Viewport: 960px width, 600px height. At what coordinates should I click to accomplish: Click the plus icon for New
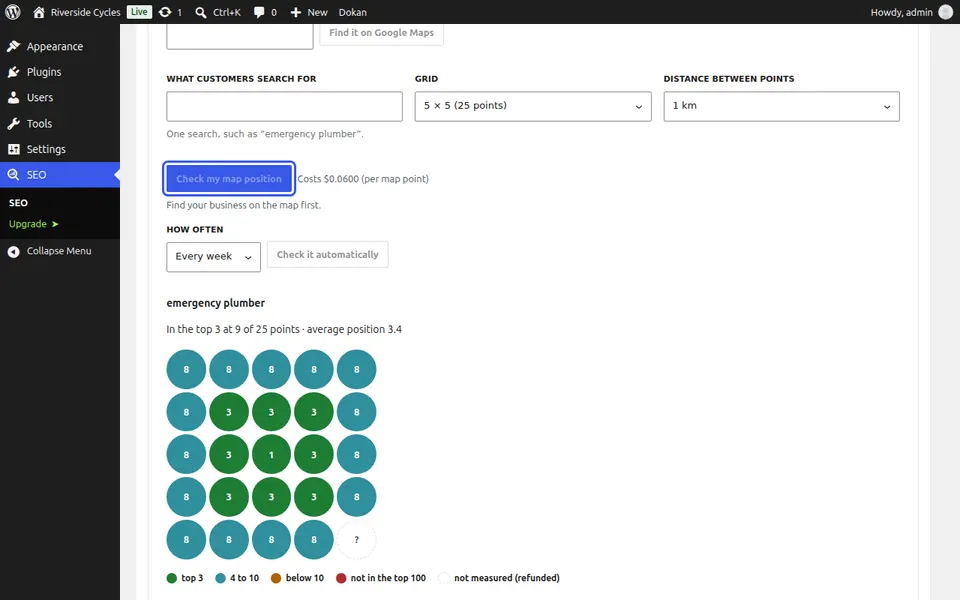[296, 12]
